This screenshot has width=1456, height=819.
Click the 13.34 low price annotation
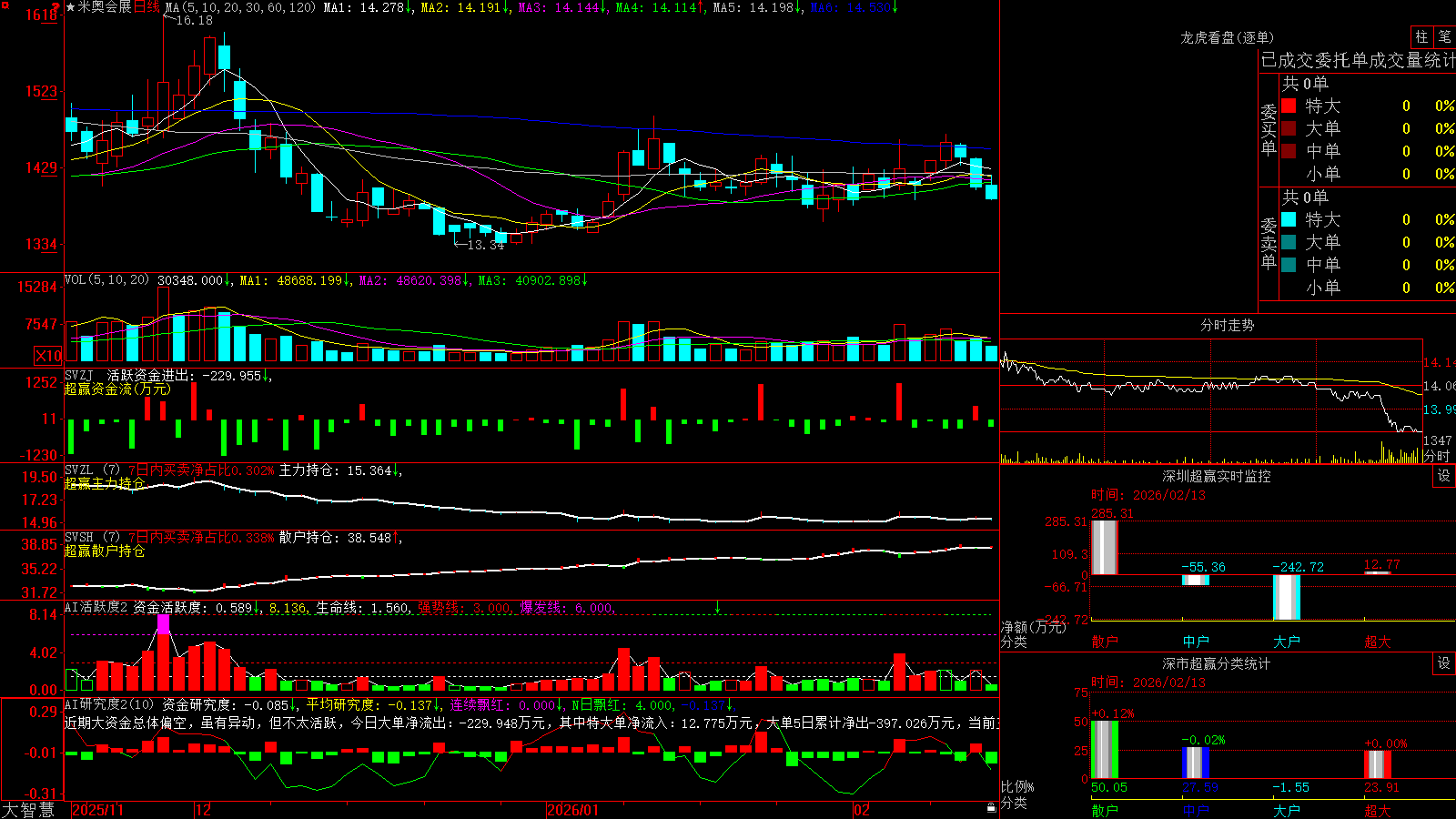pos(485,245)
